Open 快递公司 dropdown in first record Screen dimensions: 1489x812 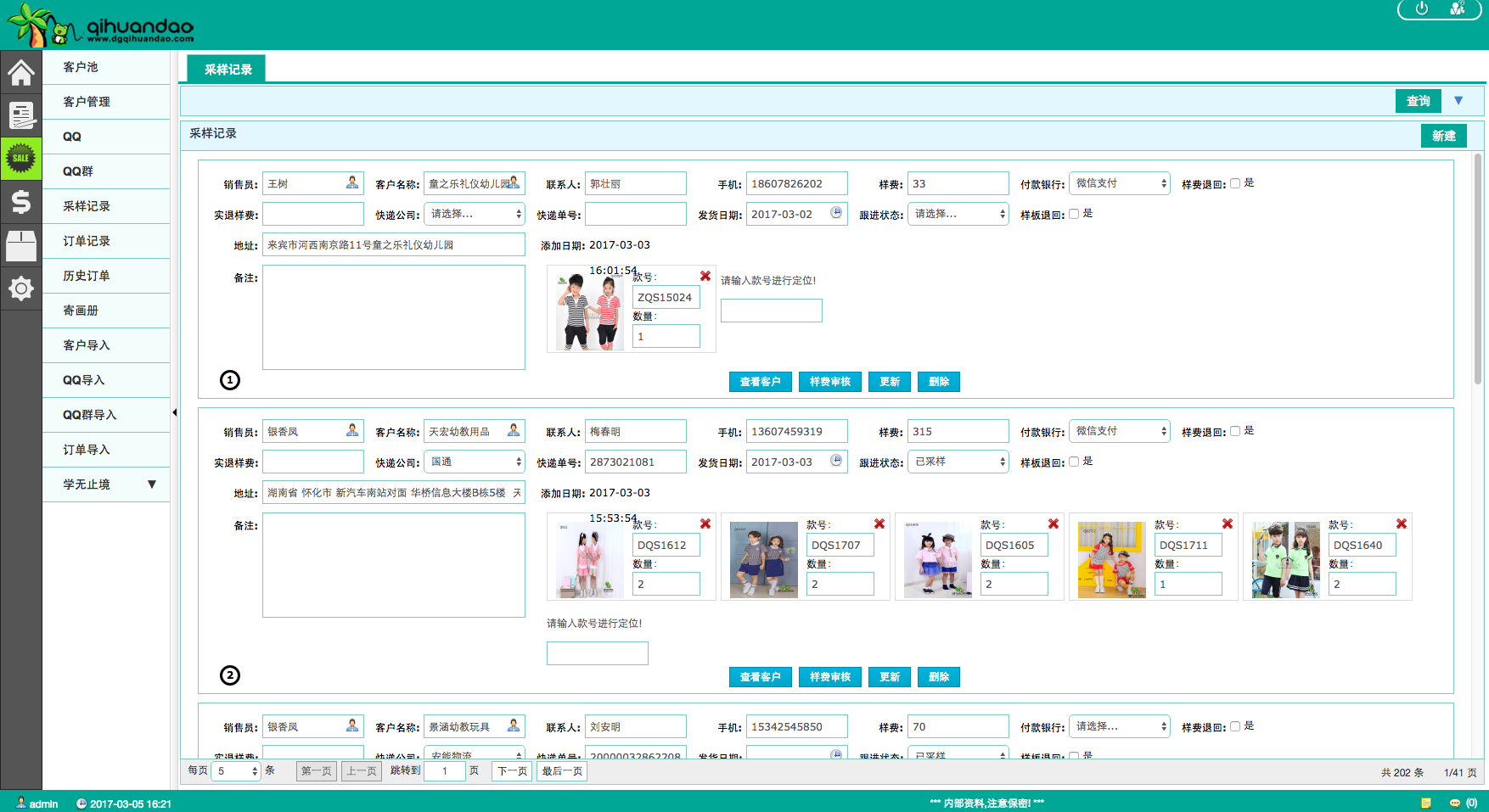[x=475, y=214]
